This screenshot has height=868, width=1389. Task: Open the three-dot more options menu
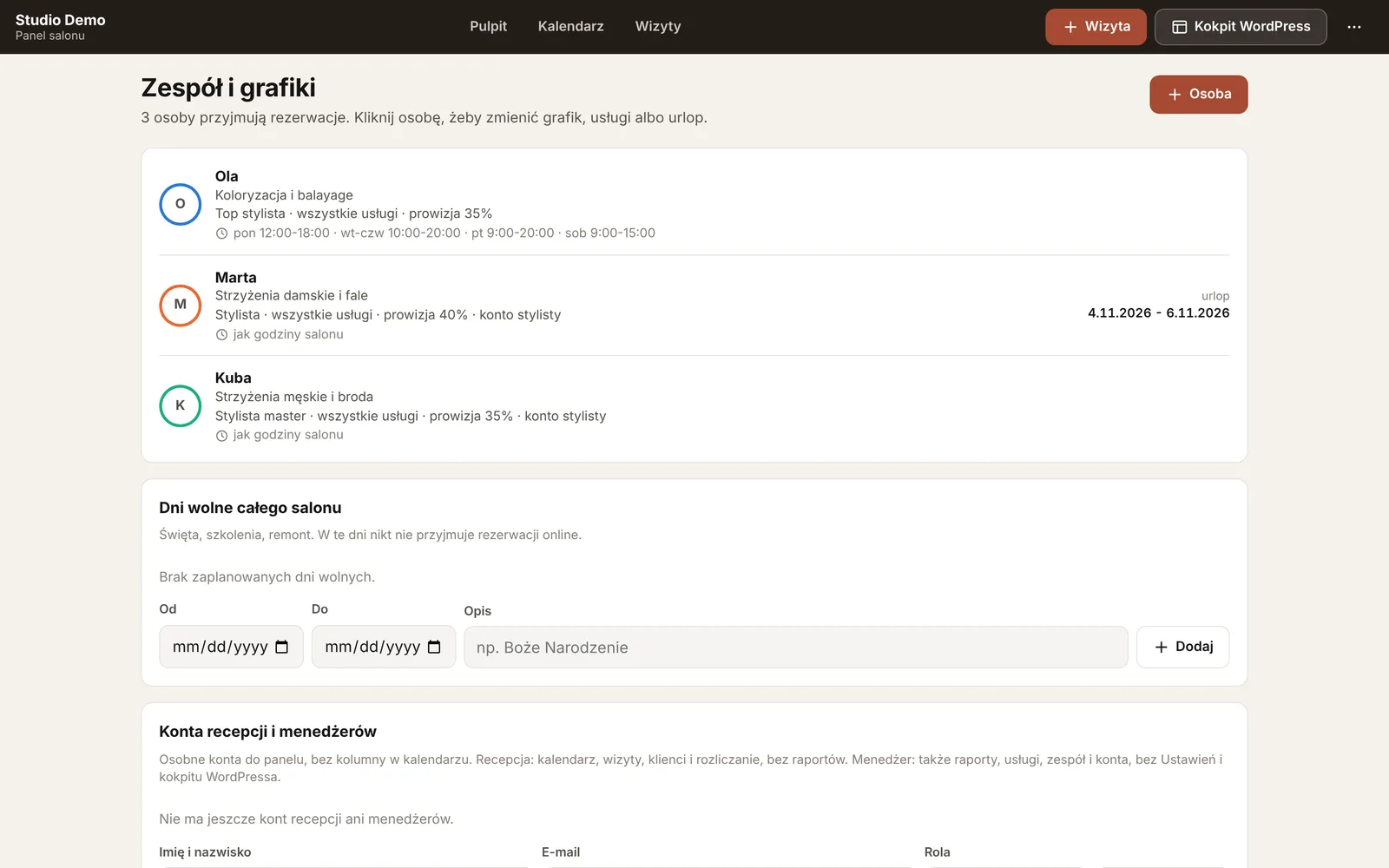pyautogui.click(x=1353, y=27)
